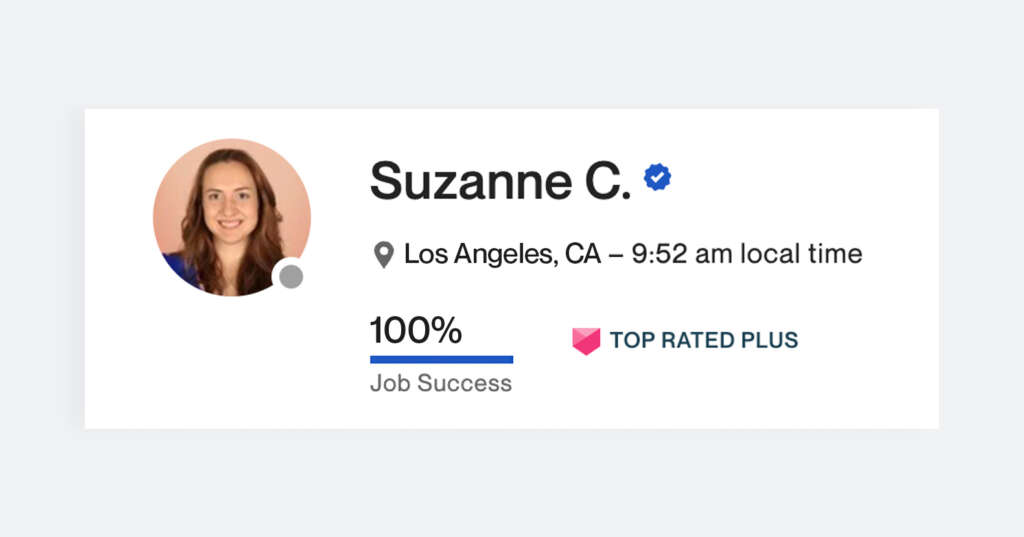
Task: Click the last initial "C." in the name
Action: click(x=603, y=181)
